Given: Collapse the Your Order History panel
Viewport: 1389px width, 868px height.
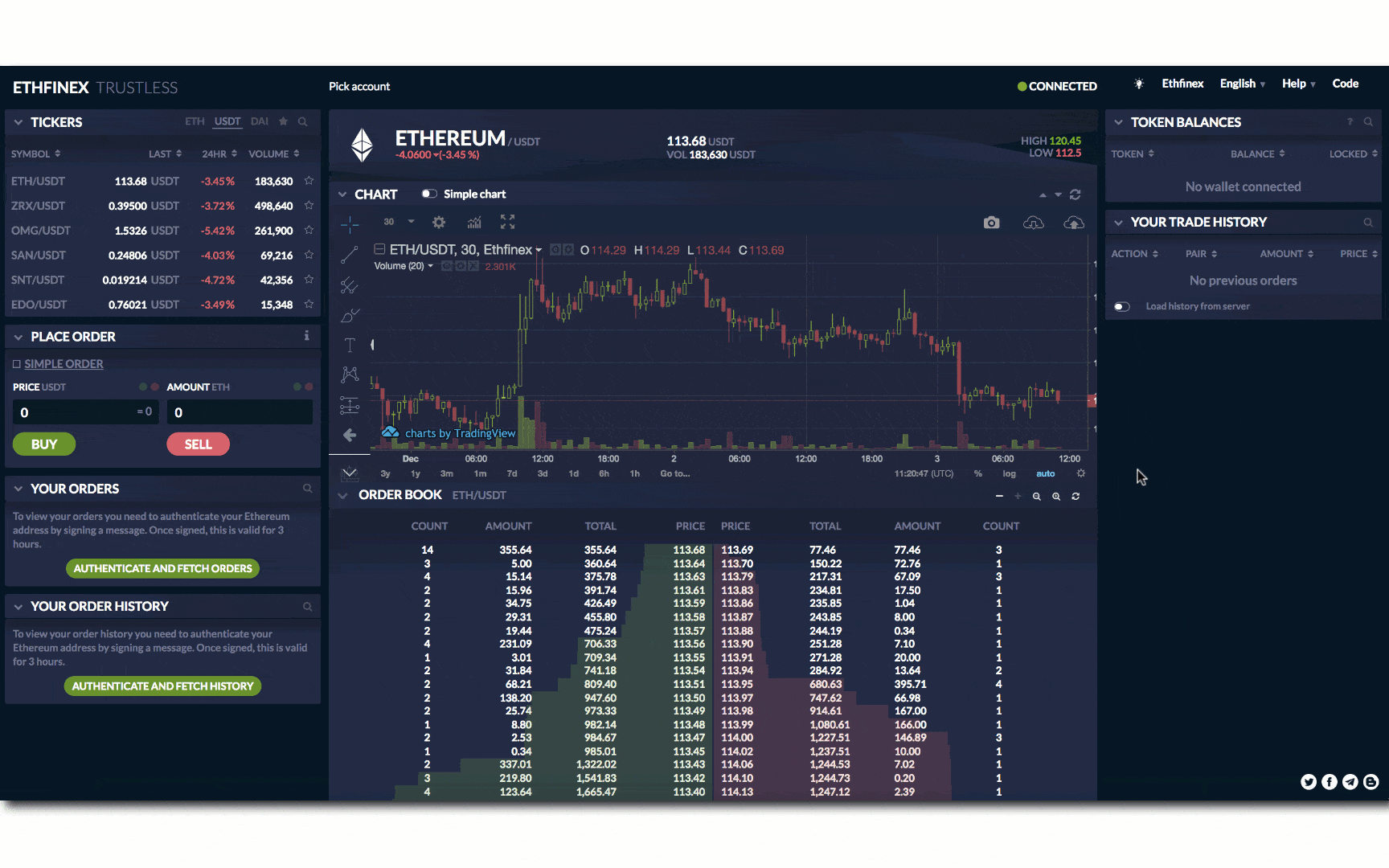Looking at the screenshot, I should pyautogui.click(x=18, y=606).
